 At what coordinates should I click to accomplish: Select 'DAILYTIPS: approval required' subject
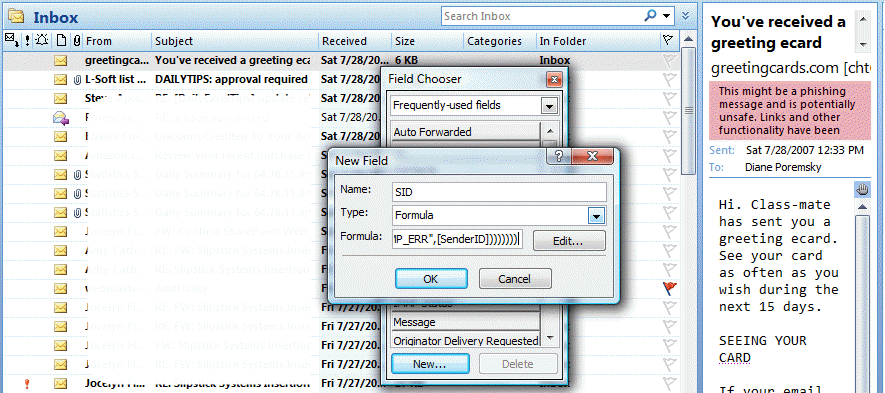tap(231, 79)
